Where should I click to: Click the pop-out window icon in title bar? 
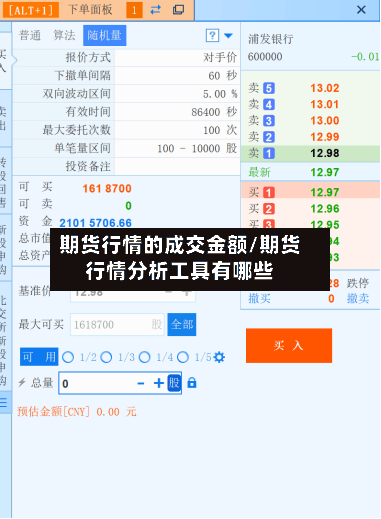178,10
